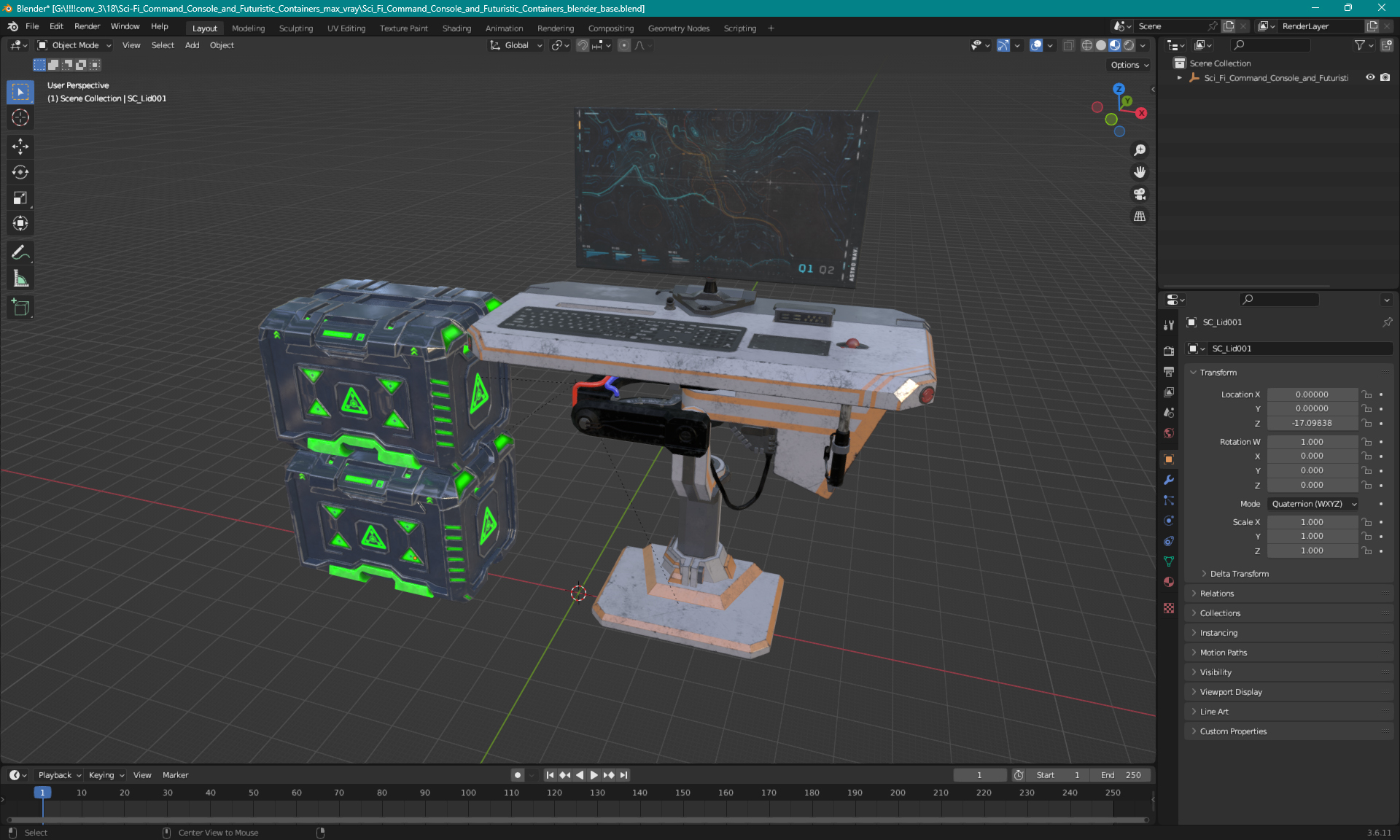The height and width of the screenshot is (840, 1400).
Task: Select the Measure tool
Action: (x=20, y=279)
